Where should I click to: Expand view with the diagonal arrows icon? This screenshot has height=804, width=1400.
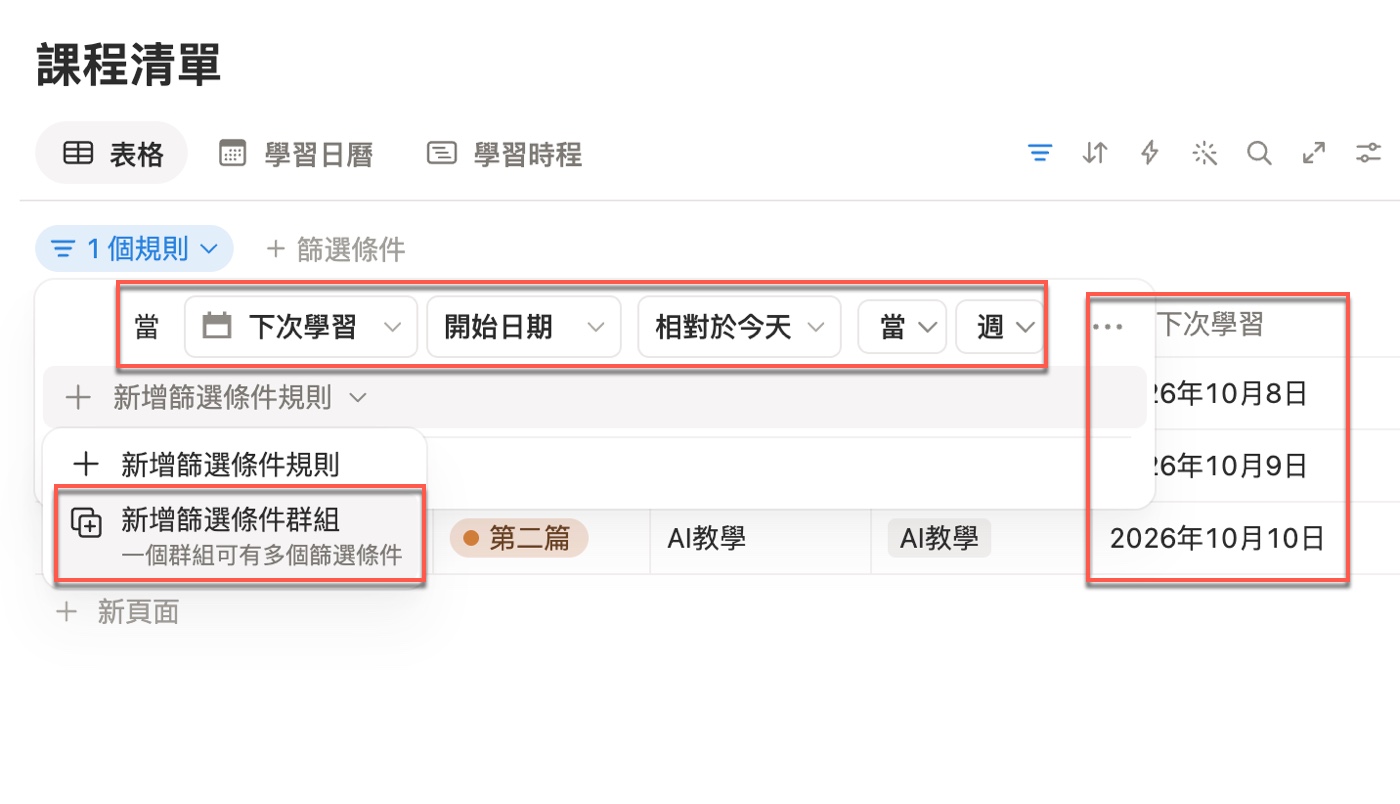tap(1314, 153)
